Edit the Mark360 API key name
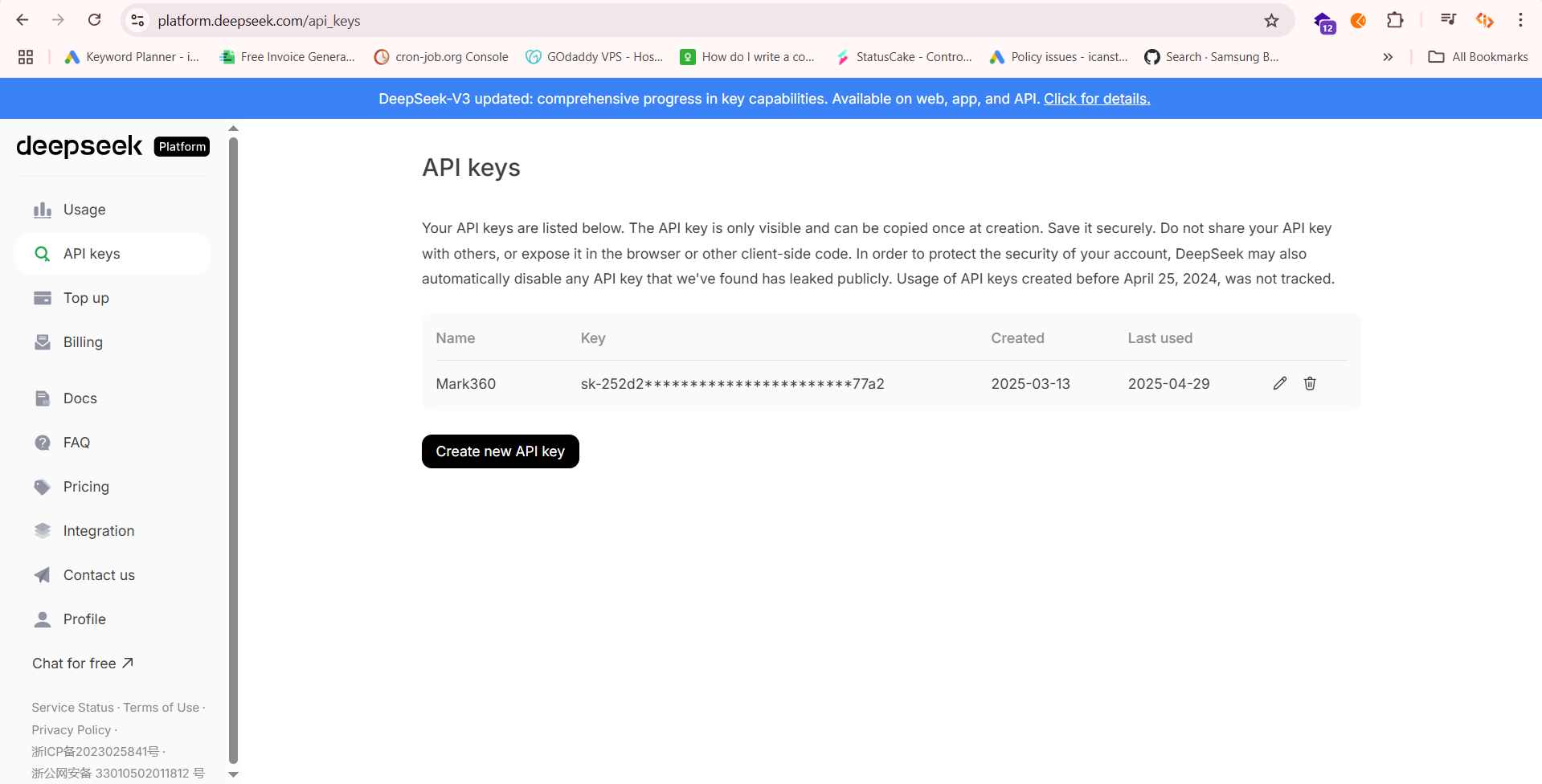Viewport: 1542px width, 784px height. click(1280, 383)
